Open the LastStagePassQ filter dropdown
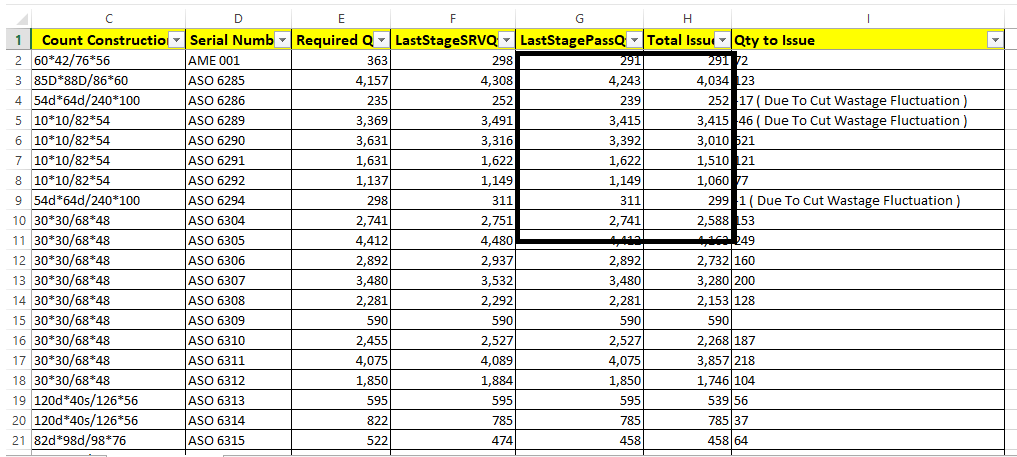This screenshot has height=457, width=1017. coord(635,40)
